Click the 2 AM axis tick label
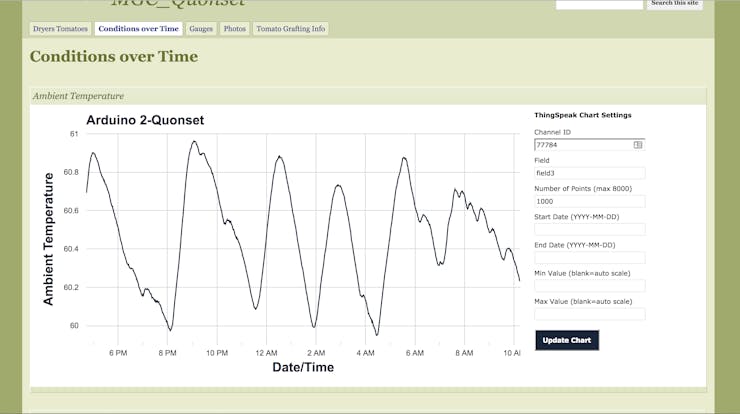Viewport: 740px width, 414px height. (x=316, y=353)
